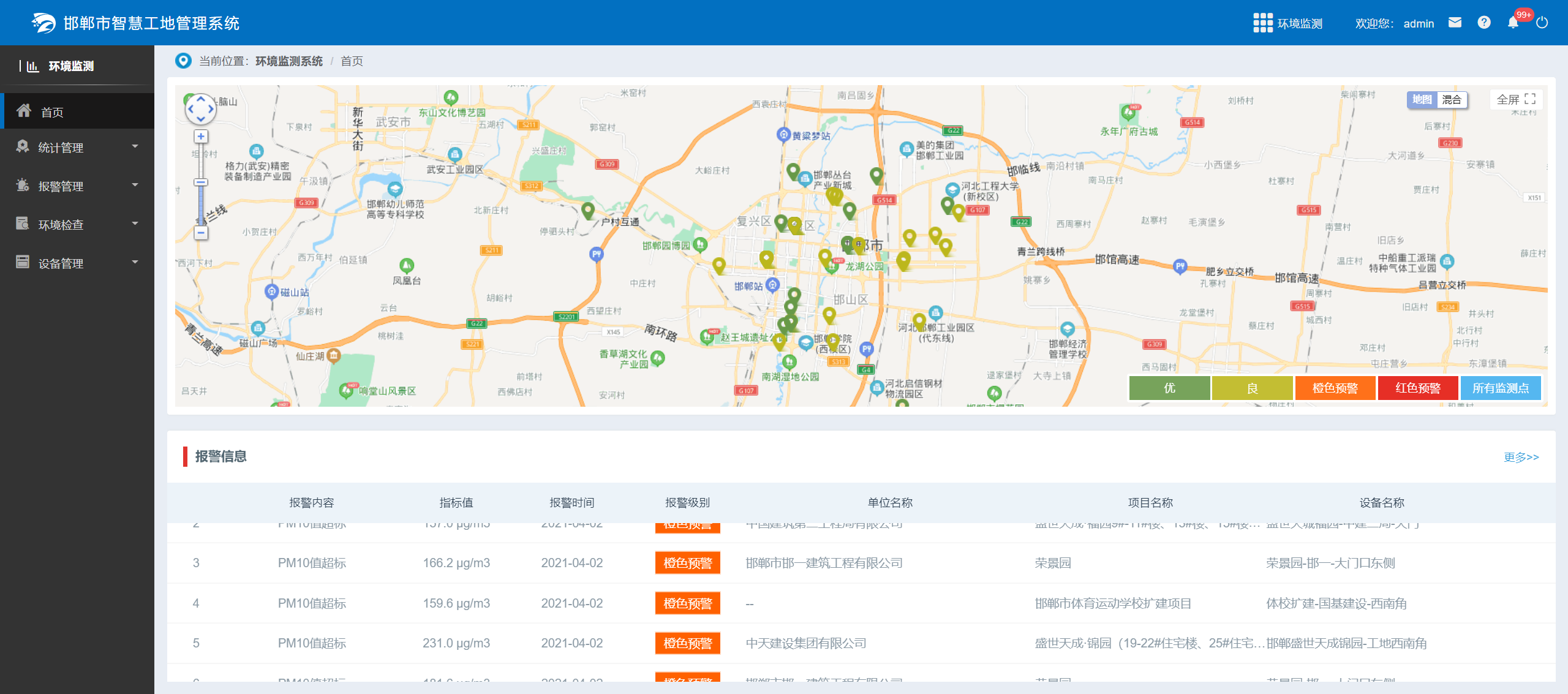
Task: Zoom in the map with plus button
Action: (201, 137)
